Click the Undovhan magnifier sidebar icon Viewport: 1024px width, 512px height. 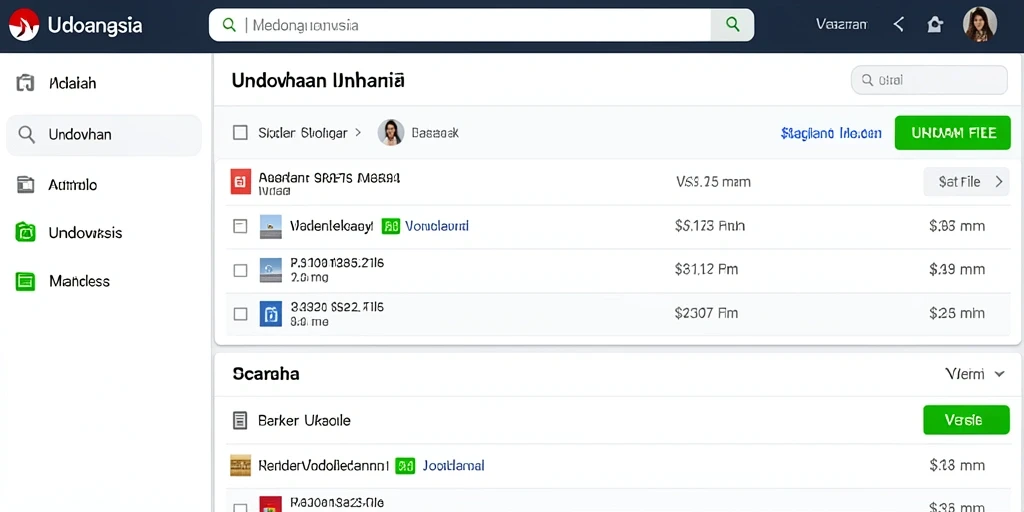pyautogui.click(x=26, y=135)
